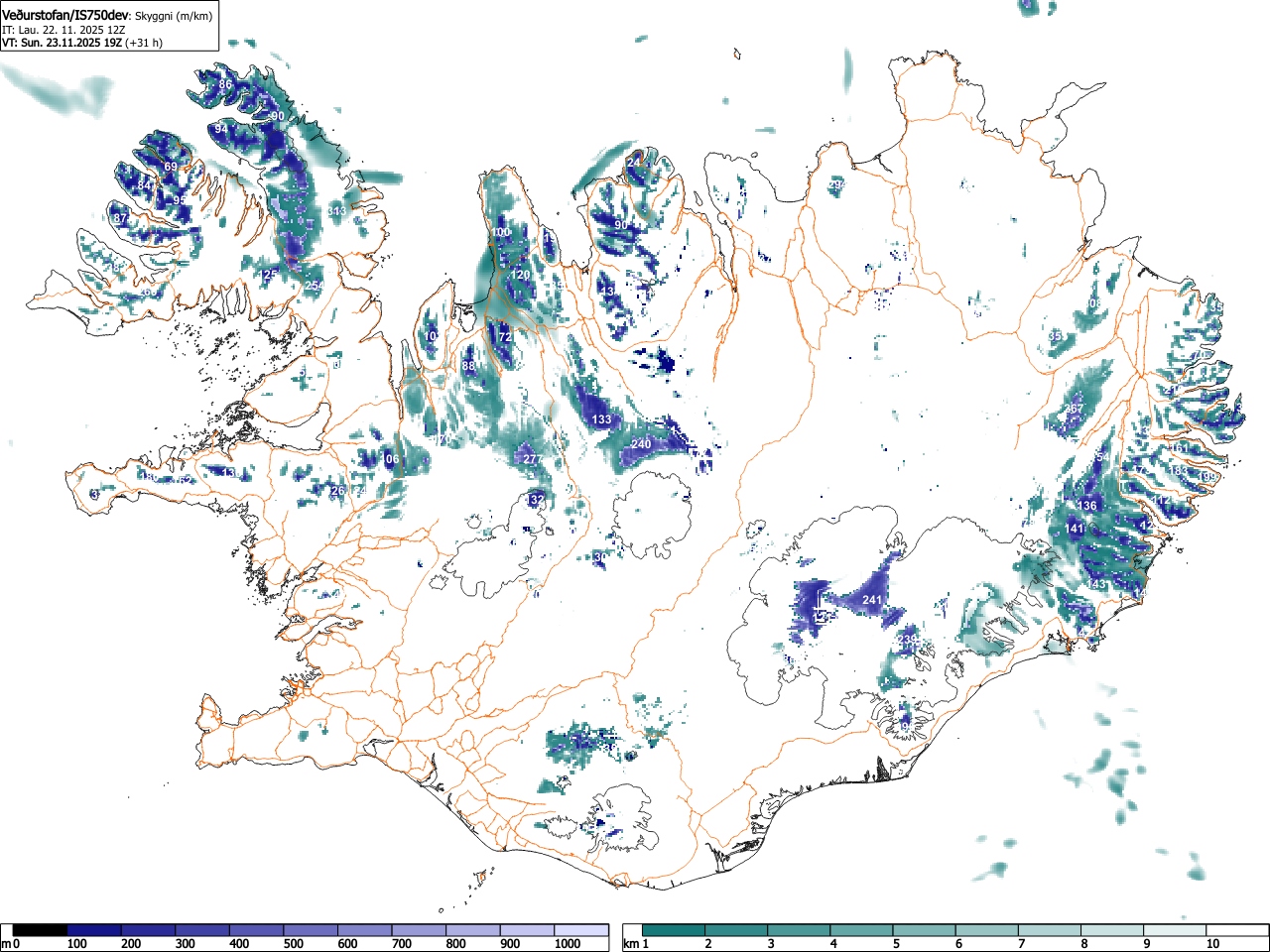The width and height of the screenshot is (1270, 952).
Task: Click the '900' tick label in meter legend
Action: [509, 944]
